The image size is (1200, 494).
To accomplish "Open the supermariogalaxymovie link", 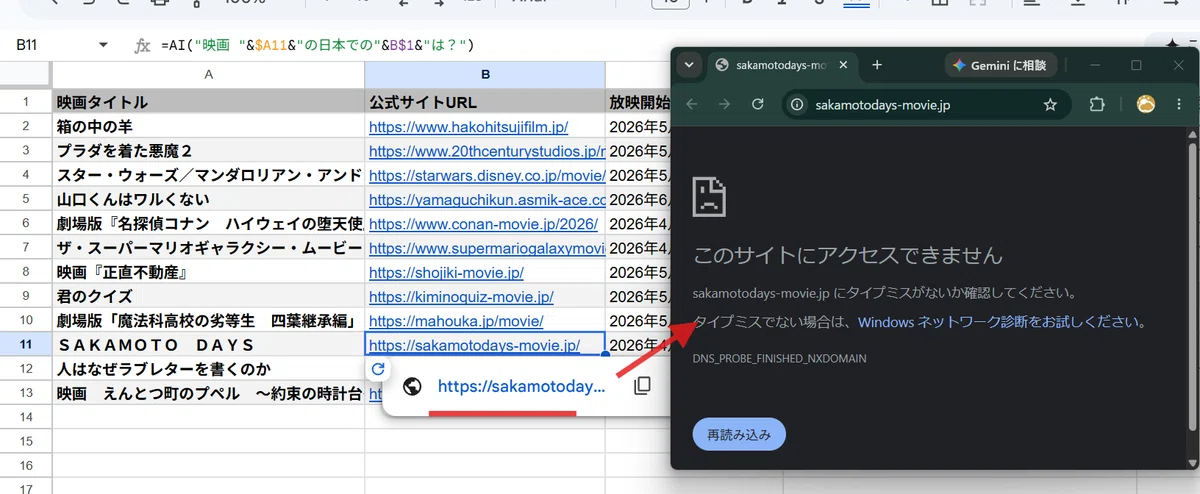I will point(487,248).
